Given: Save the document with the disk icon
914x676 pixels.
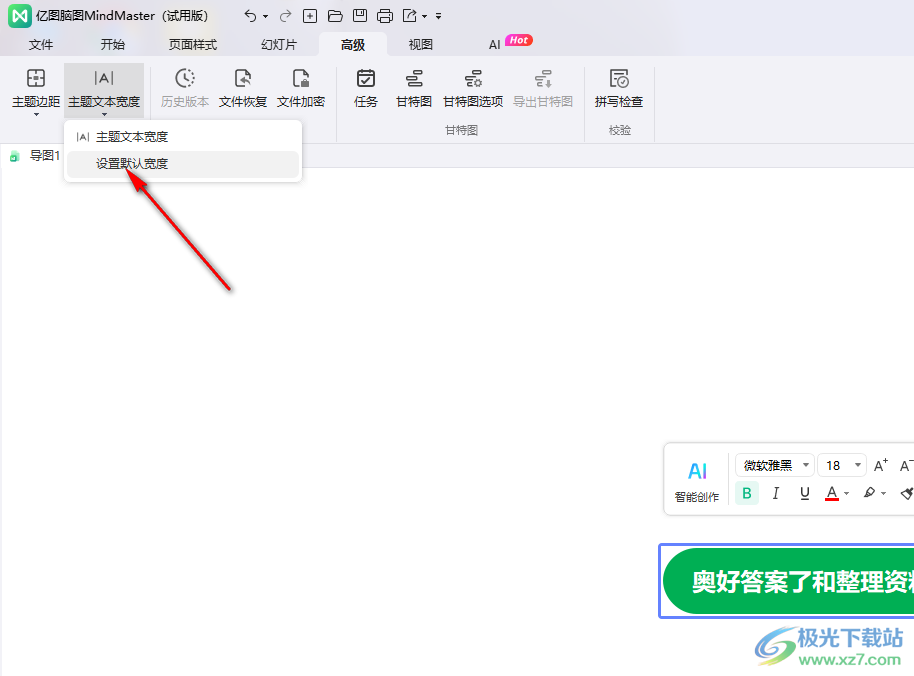Looking at the screenshot, I should click(360, 16).
